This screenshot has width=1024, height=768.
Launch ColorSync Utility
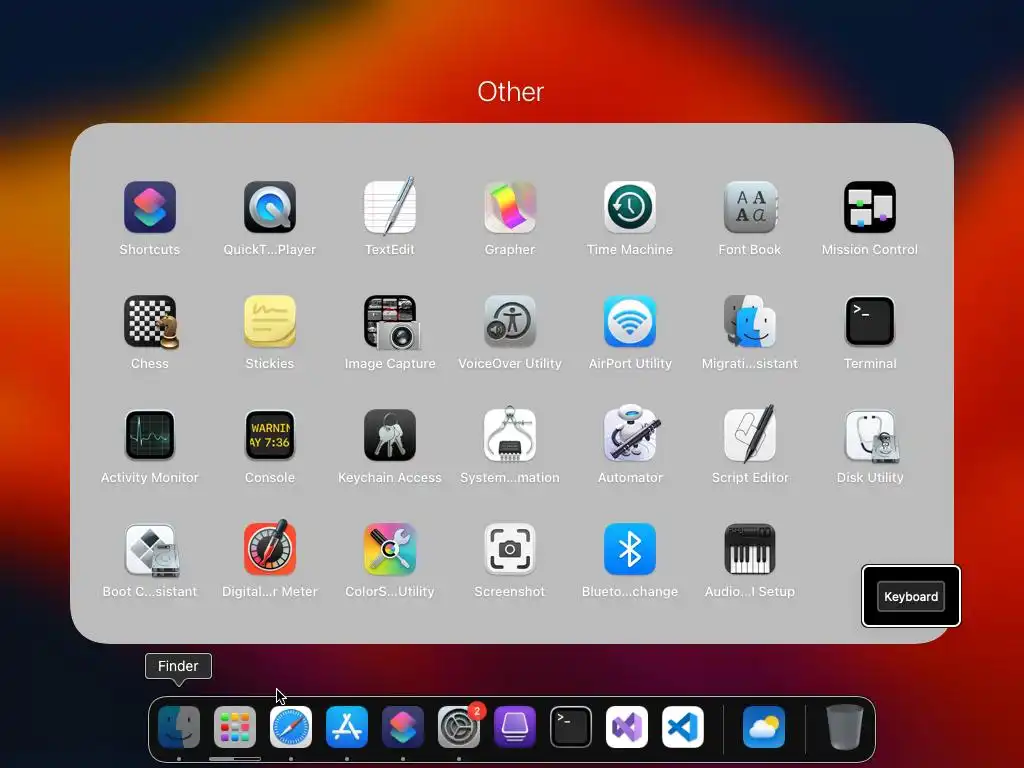(x=390, y=549)
